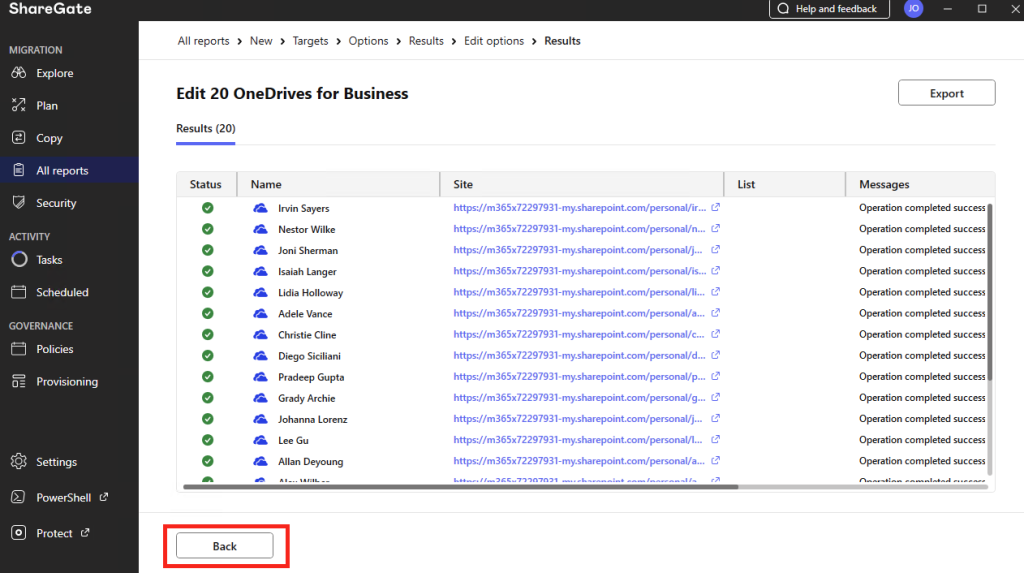Open Johanna Lorenz site external link icon
The width and height of the screenshot is (1024, 573).
[716, 418]
